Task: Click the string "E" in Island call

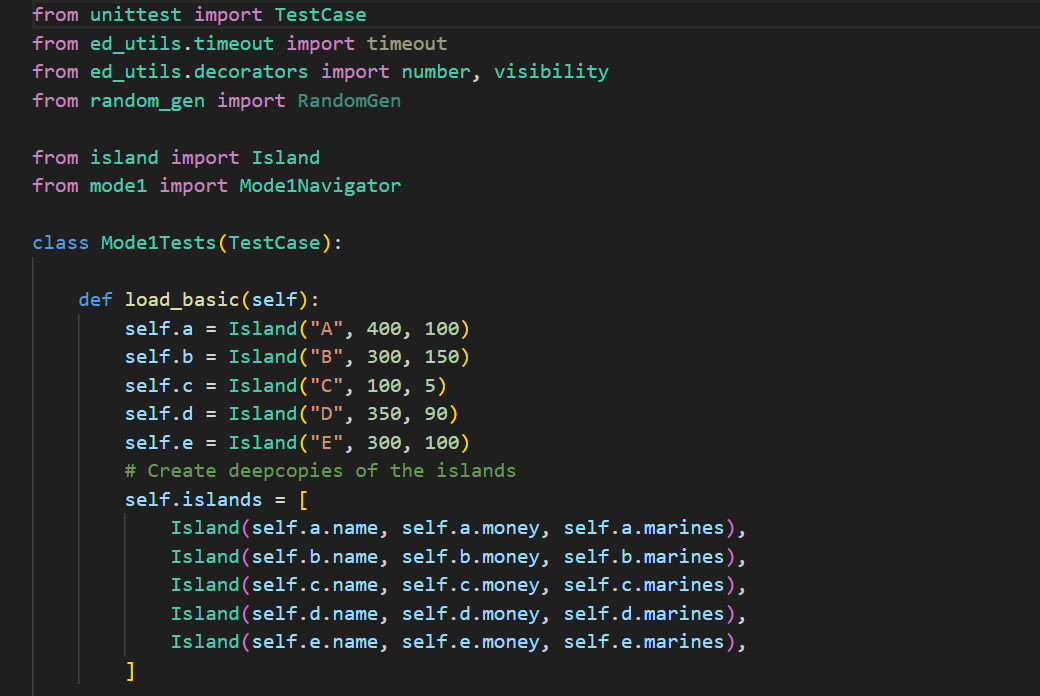Action: [x=326, y=443]
